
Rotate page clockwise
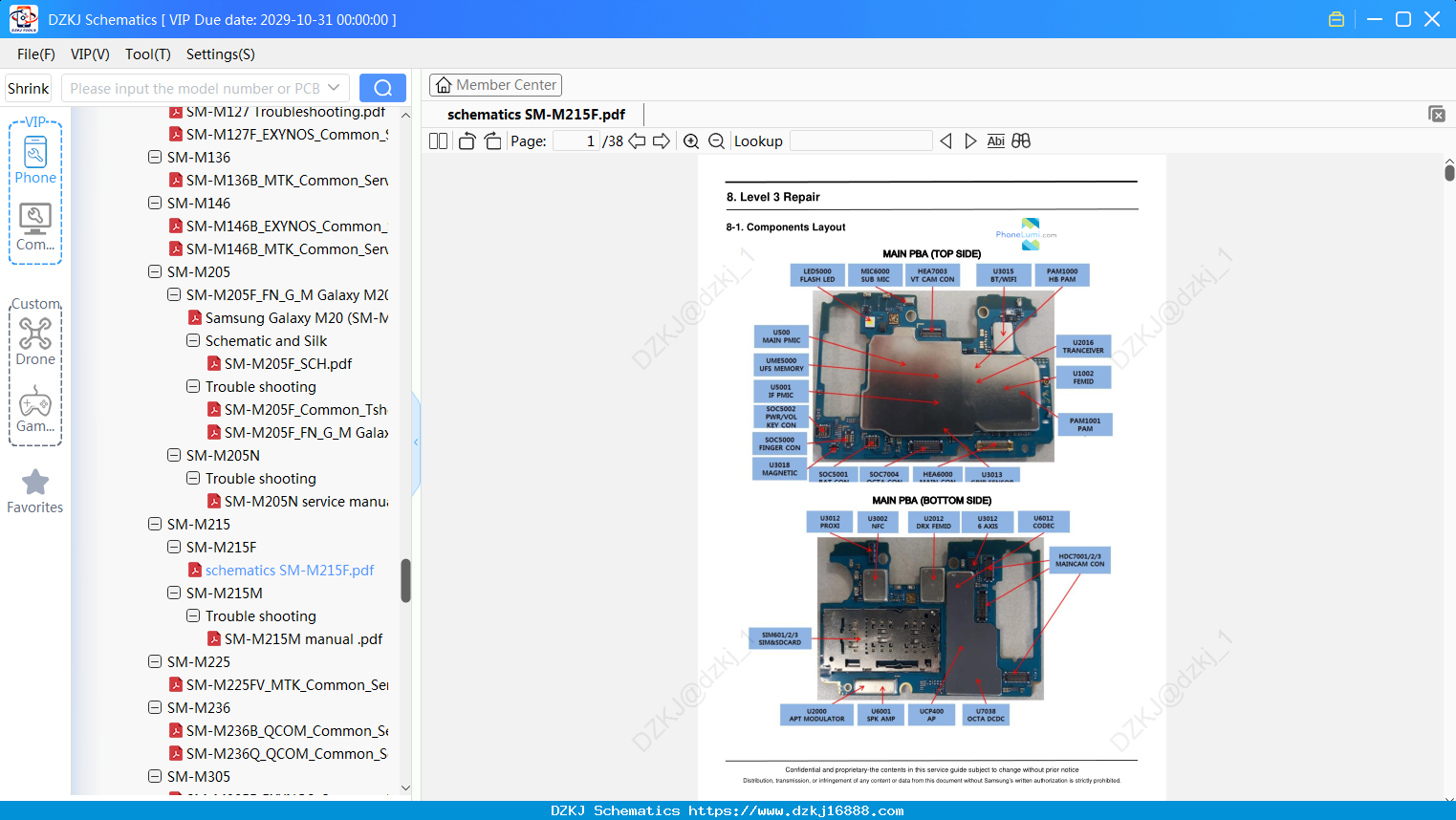[492, 141]
